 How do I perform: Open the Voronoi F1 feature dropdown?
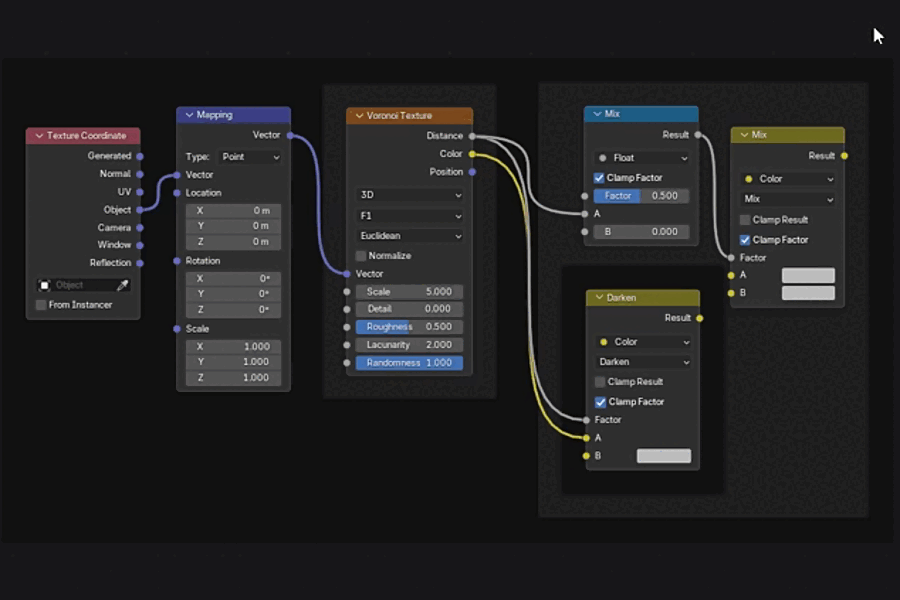tap(409, 216)
